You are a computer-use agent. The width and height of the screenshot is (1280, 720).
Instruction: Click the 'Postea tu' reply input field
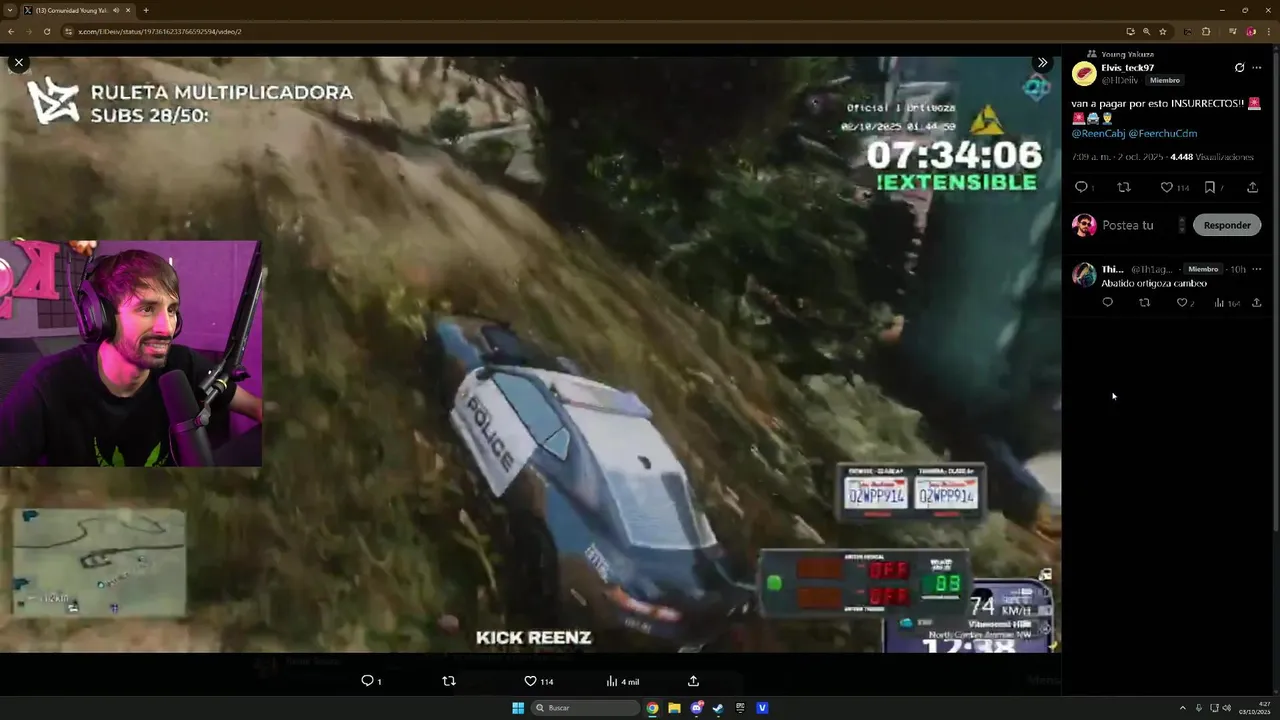coord(1137,225)
